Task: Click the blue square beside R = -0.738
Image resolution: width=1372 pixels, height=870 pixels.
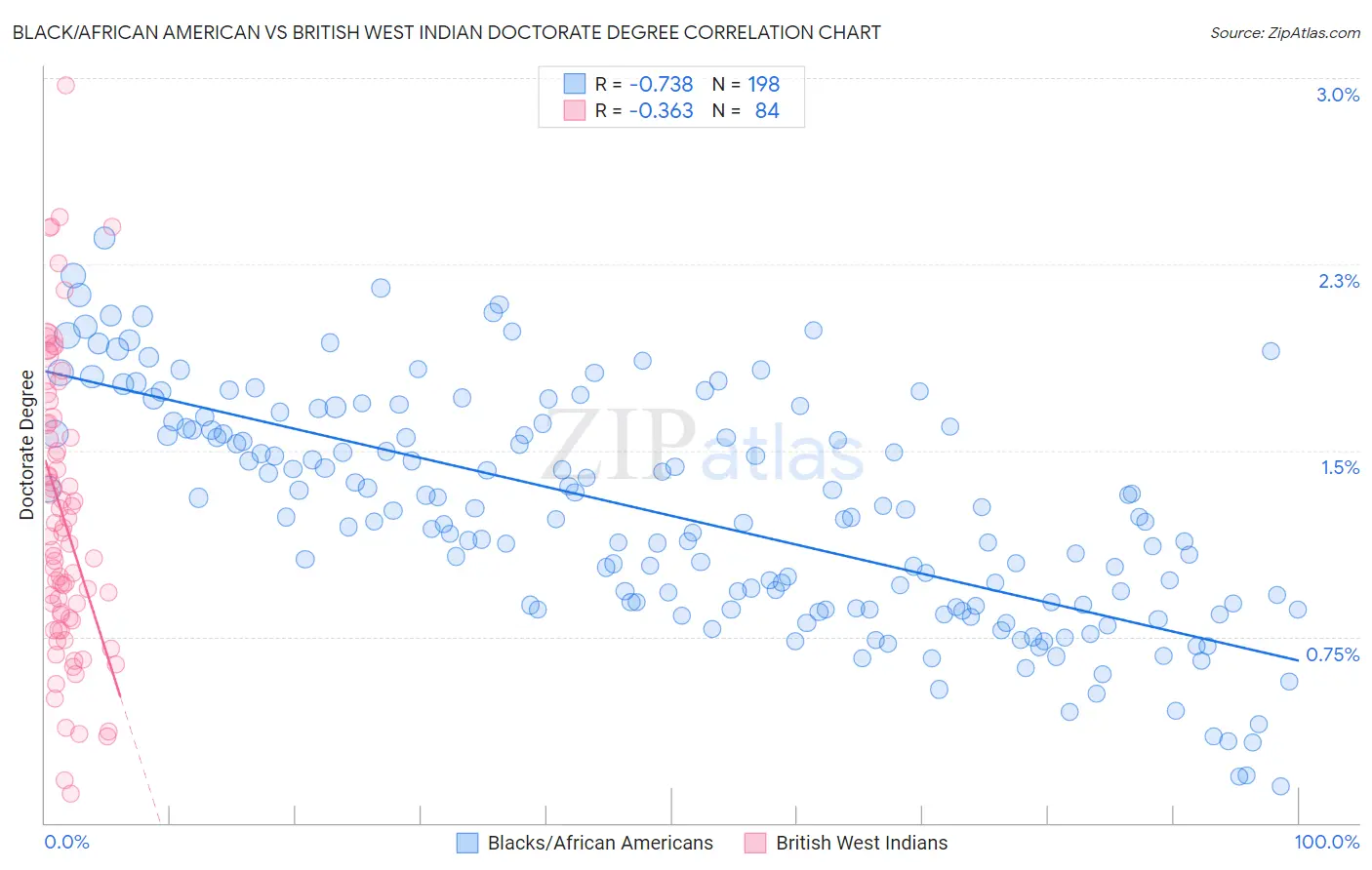Action: [x=575, y=84]
